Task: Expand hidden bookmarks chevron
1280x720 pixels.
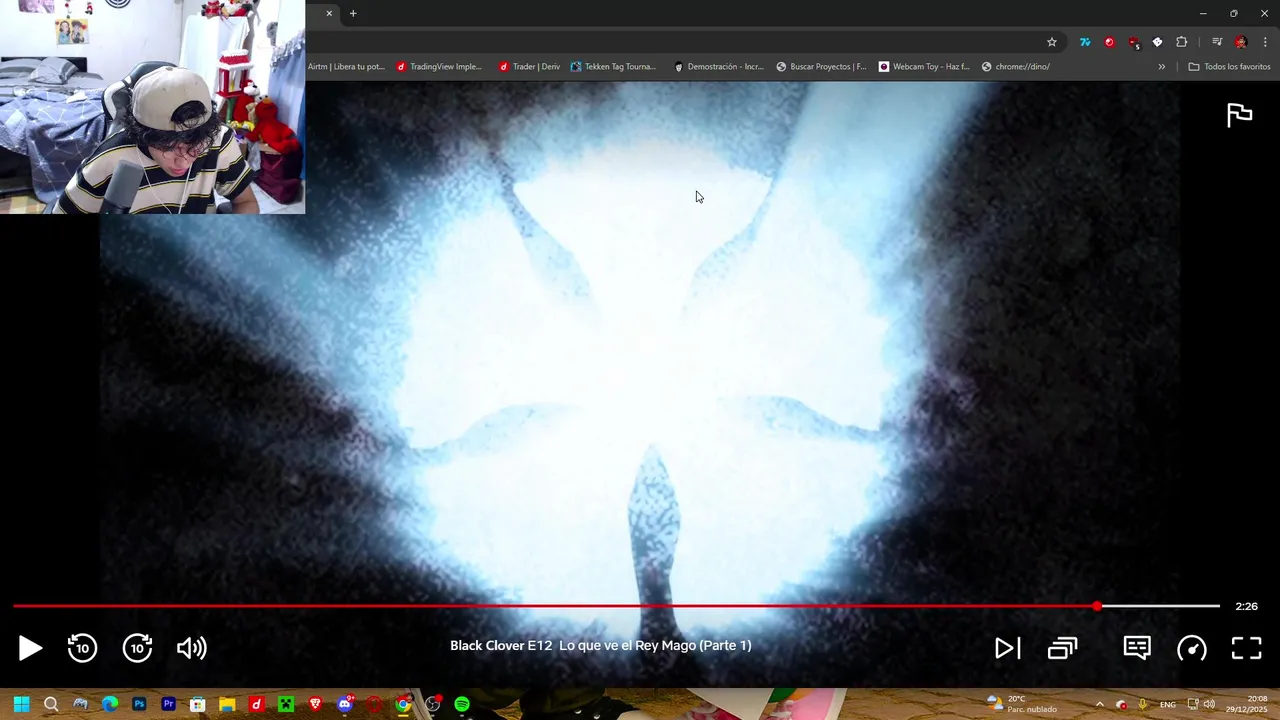Action: [x=1161, y=67]
